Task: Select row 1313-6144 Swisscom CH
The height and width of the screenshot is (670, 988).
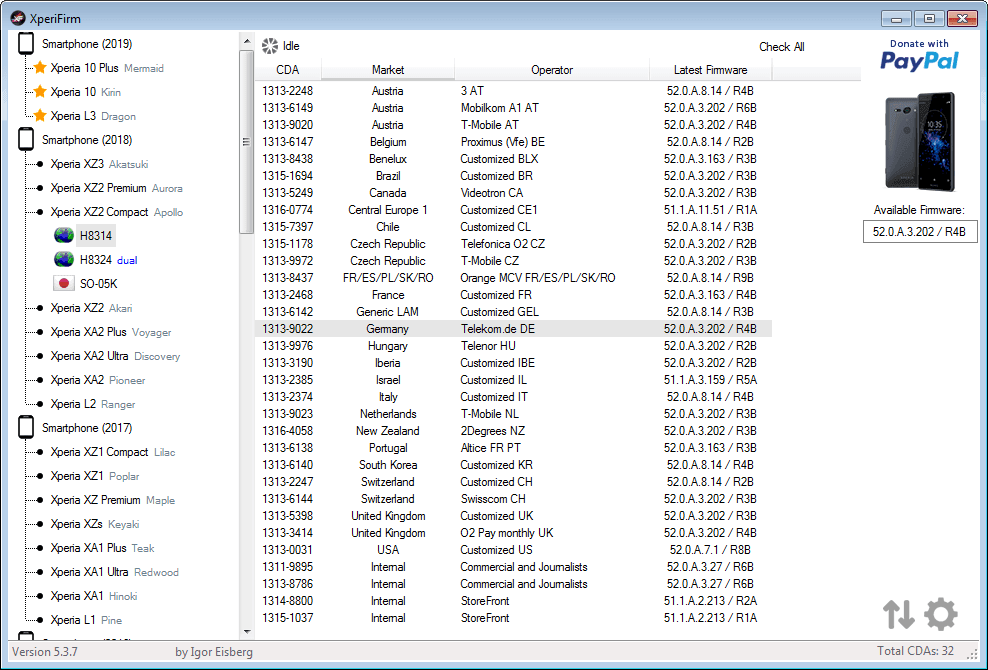Action: (514, 499)
